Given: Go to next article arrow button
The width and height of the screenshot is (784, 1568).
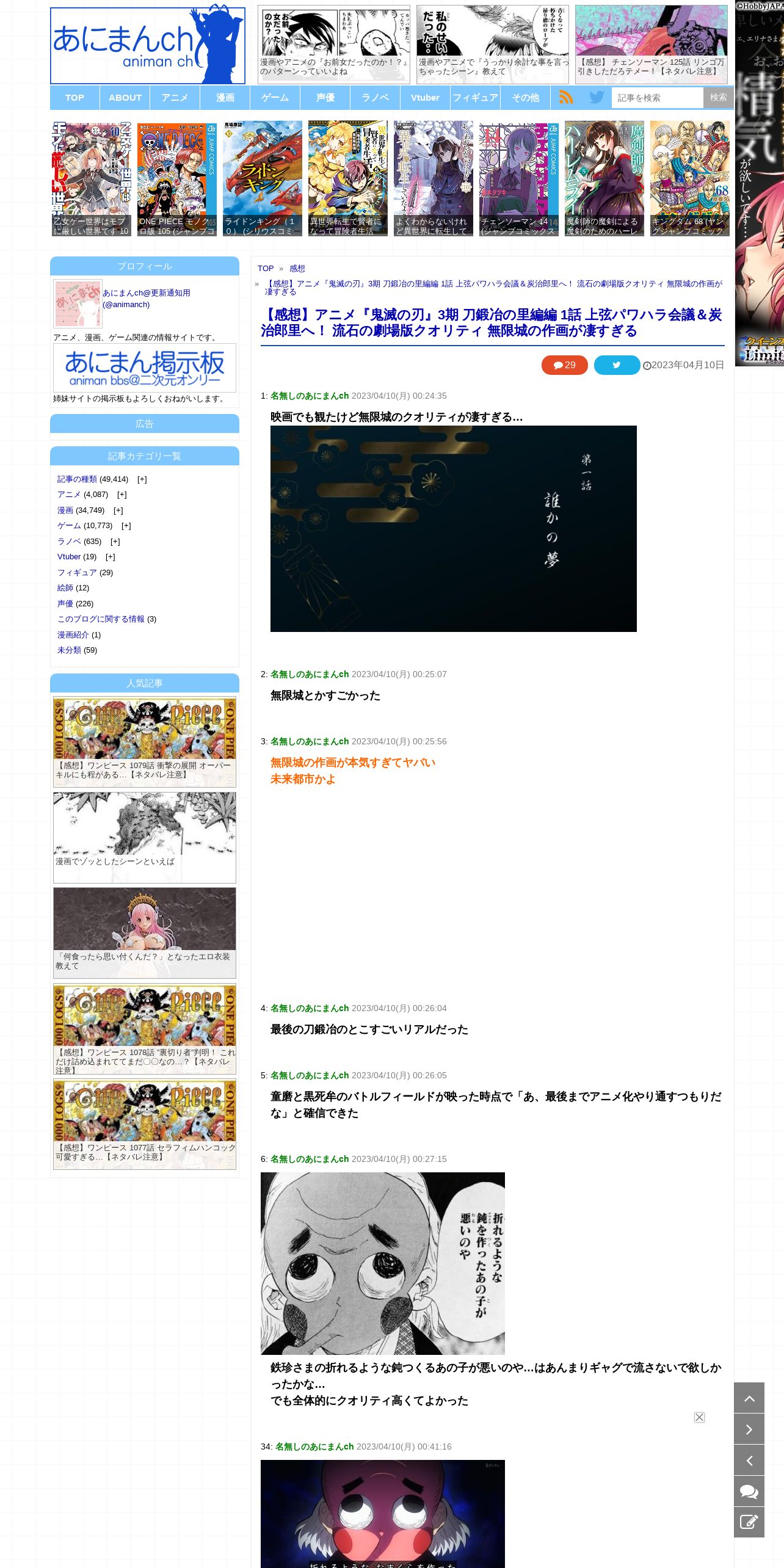Looking at the screenshot, I should [x=749, y=1429].
